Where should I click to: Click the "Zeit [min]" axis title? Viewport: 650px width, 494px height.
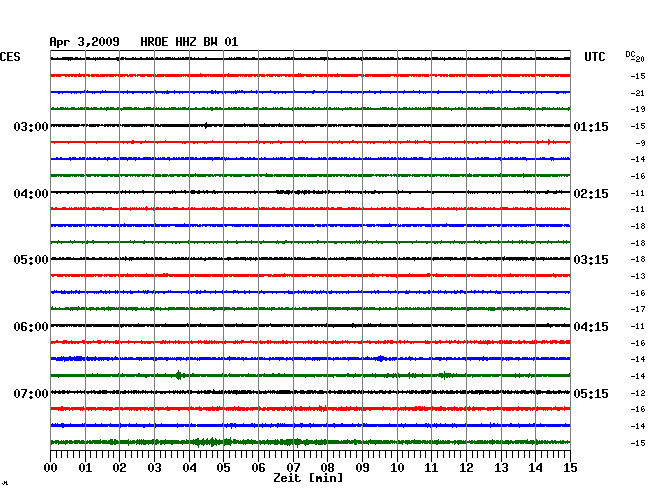click(308, 478)
